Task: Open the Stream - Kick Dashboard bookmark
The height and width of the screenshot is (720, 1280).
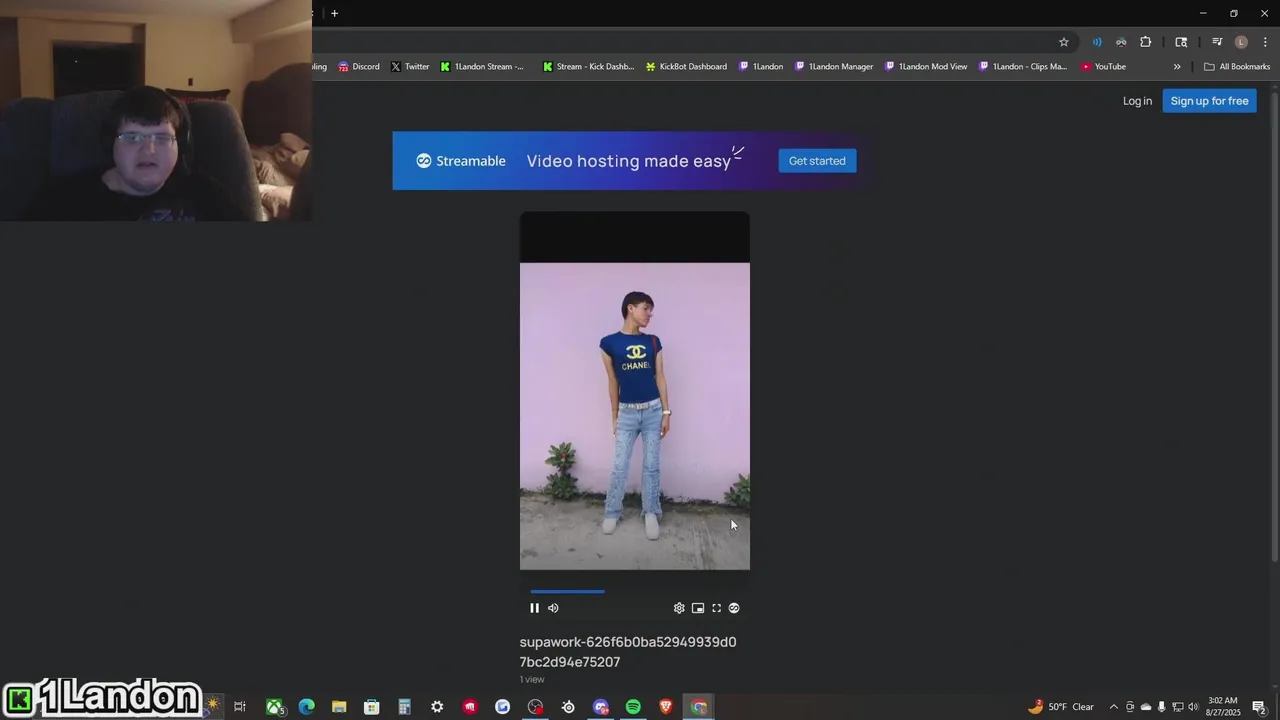Action: tap(588, 67)
